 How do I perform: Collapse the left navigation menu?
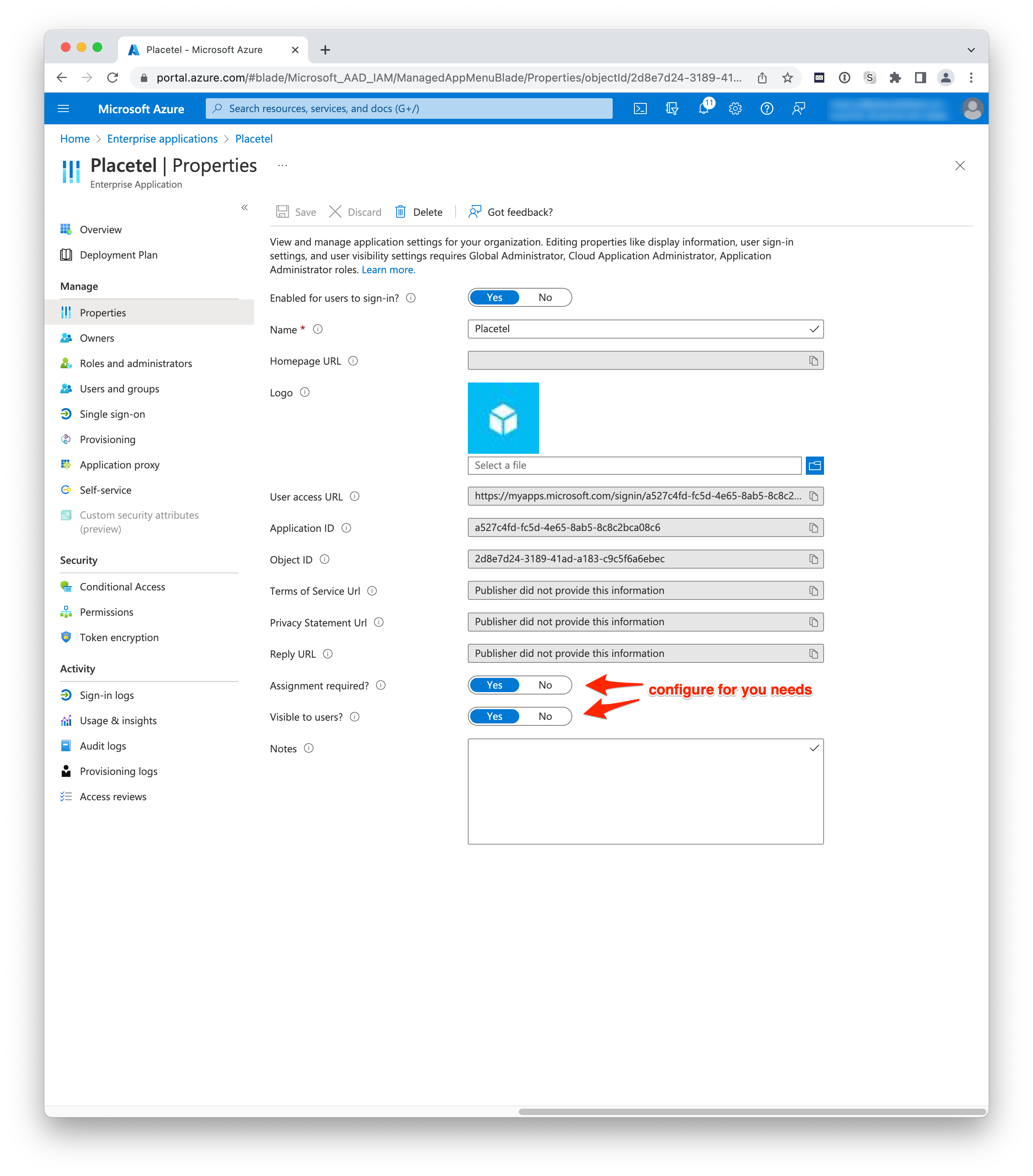point(245,208)
